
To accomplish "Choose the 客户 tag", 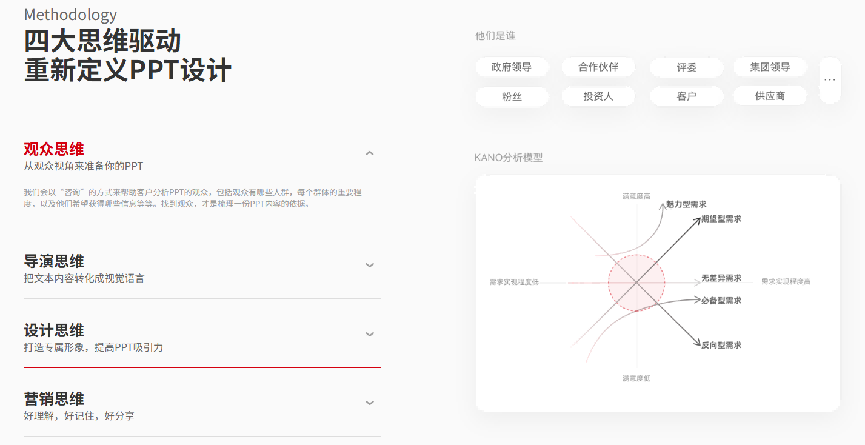I will coord(686,96).
